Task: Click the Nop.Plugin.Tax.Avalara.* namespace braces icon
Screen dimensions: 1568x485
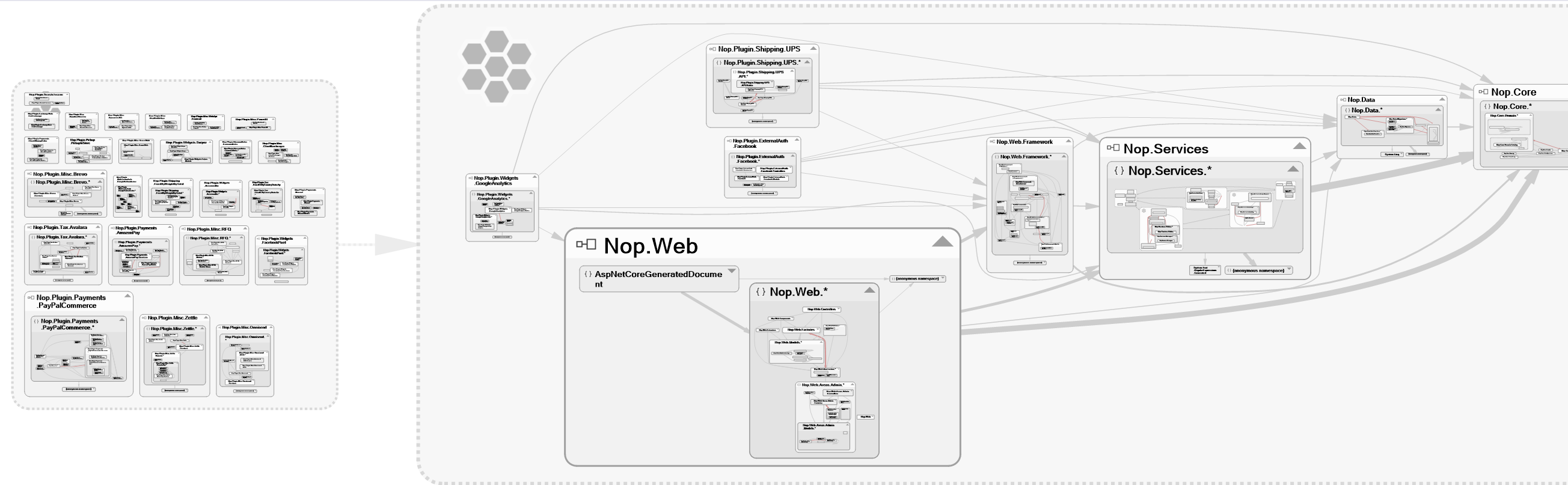Action: 33,237
